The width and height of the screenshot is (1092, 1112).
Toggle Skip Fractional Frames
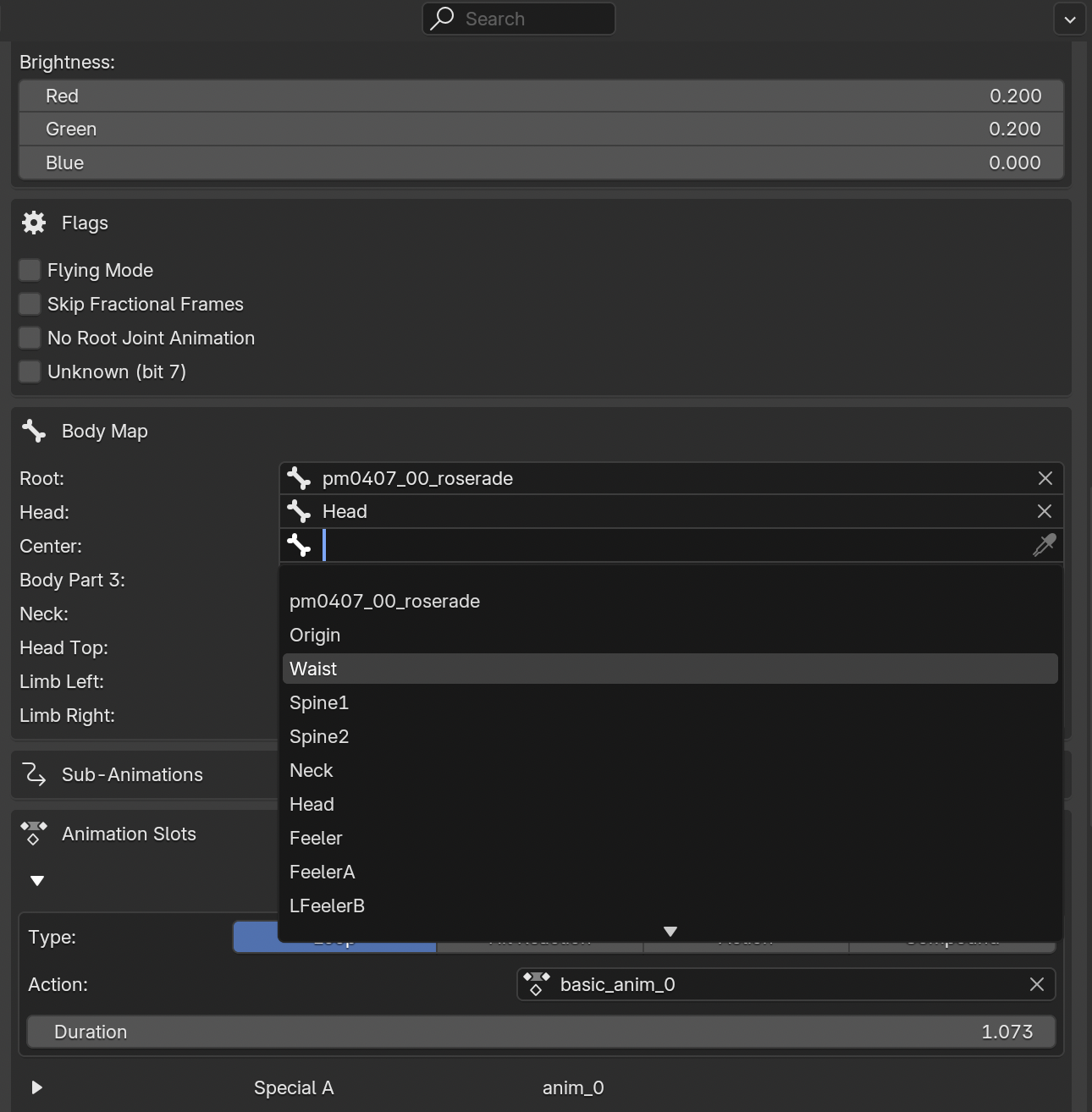(30, 304)
